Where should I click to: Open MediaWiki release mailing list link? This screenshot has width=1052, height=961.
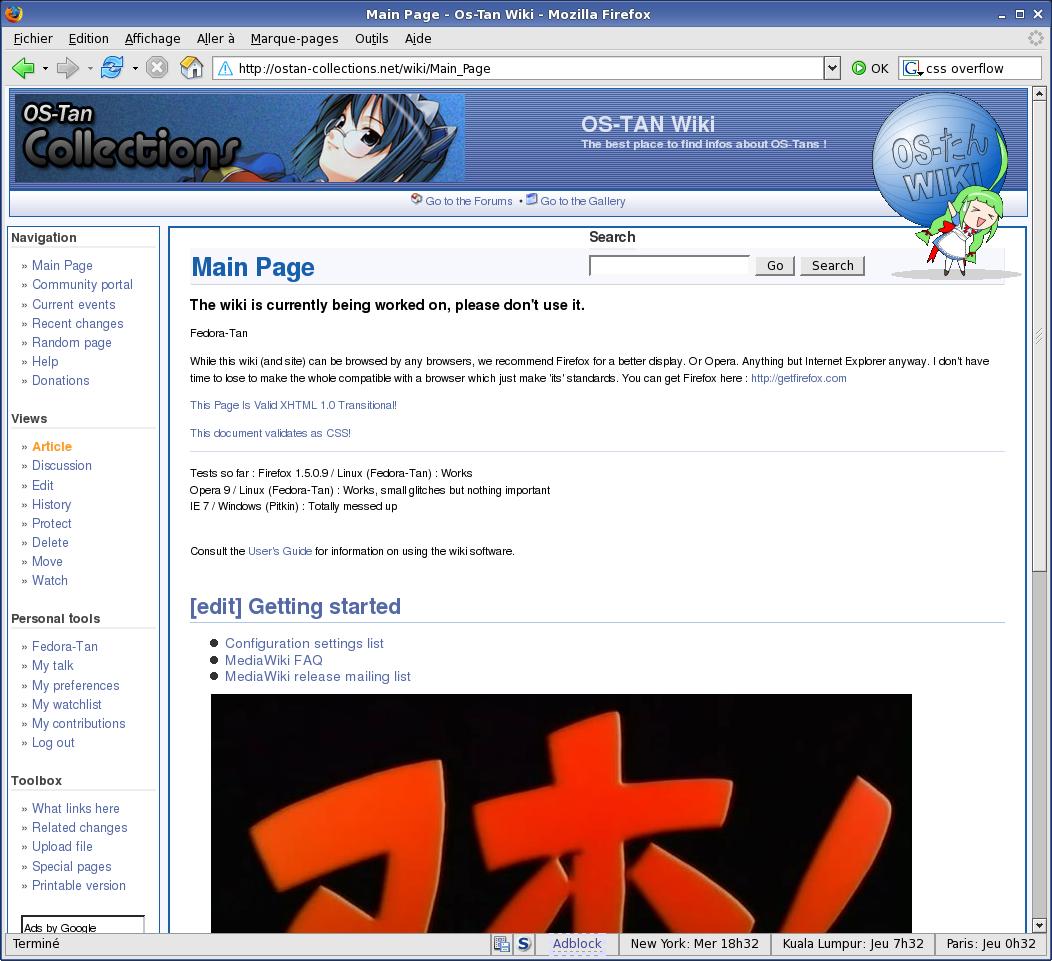(317, 676)
